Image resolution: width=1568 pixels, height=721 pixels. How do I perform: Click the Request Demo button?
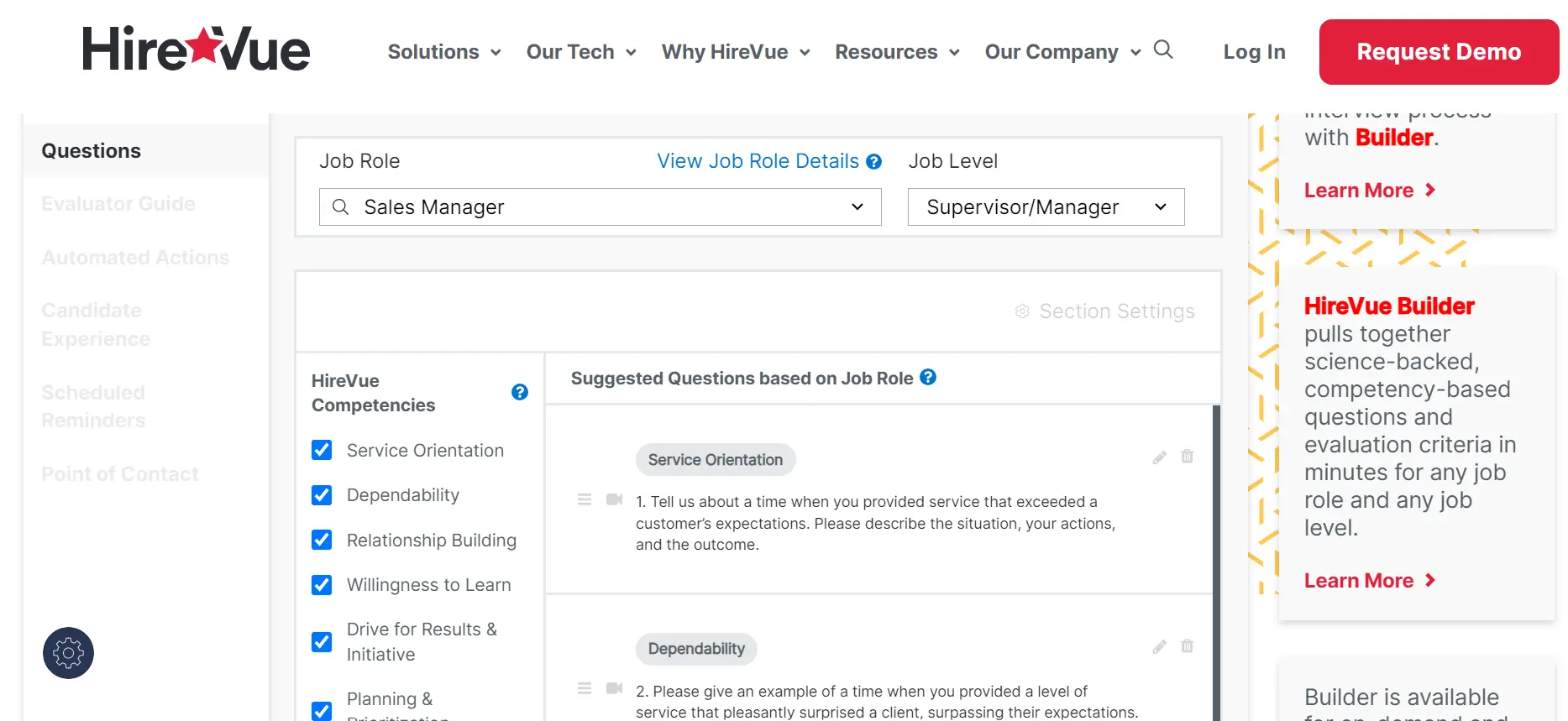coord(1439,52)
